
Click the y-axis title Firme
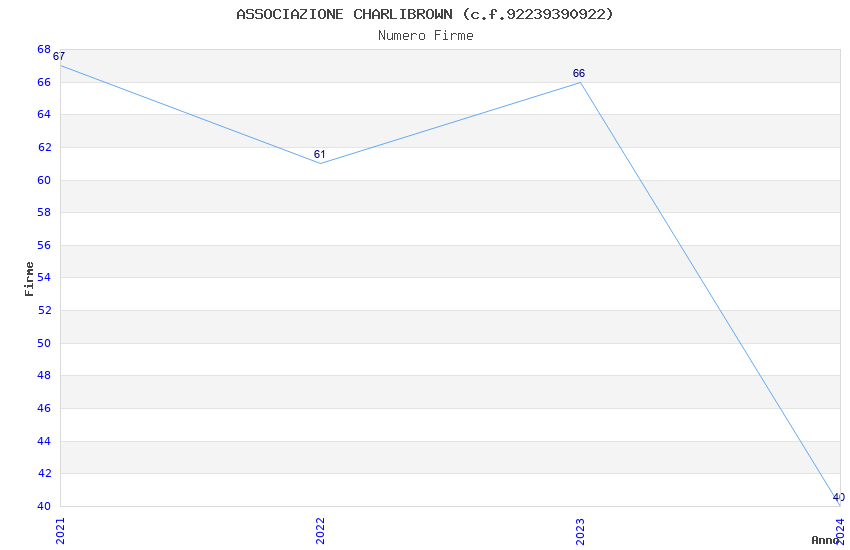pos(29,279)
